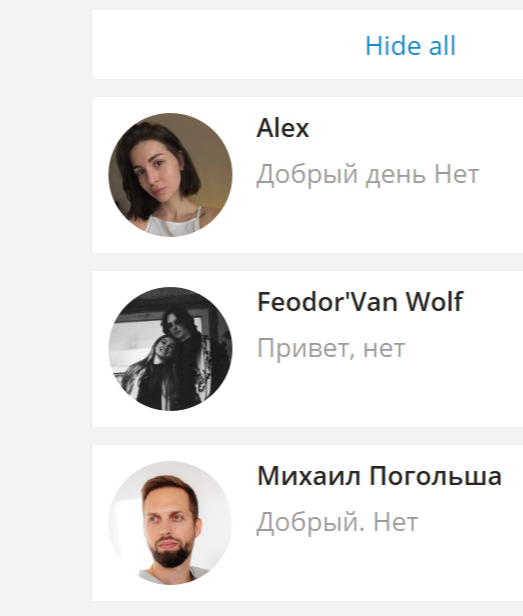Collapse all replies with Hide all

click(410, 46)
